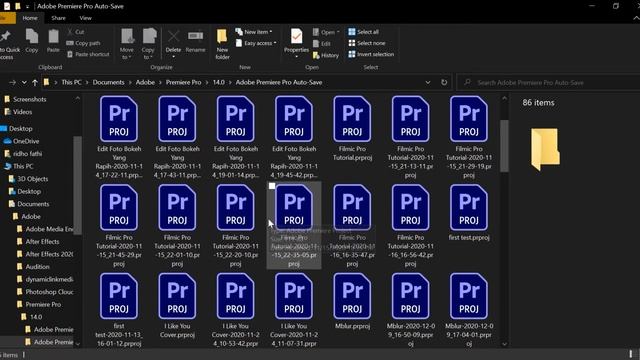The height and width of the screenshot is (360, 640).
Task: Select Mblur.prproj file
Action: click(352, 301)
